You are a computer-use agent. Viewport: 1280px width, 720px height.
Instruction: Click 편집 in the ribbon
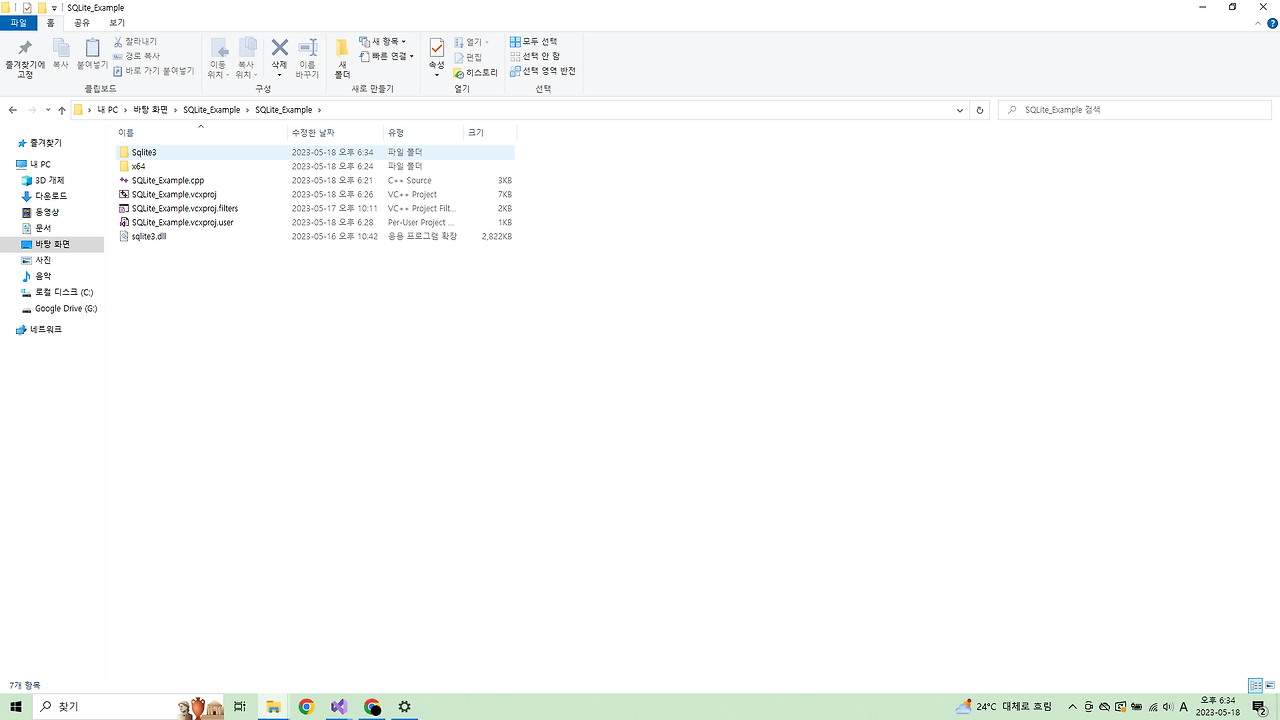[x=467, y=57]
